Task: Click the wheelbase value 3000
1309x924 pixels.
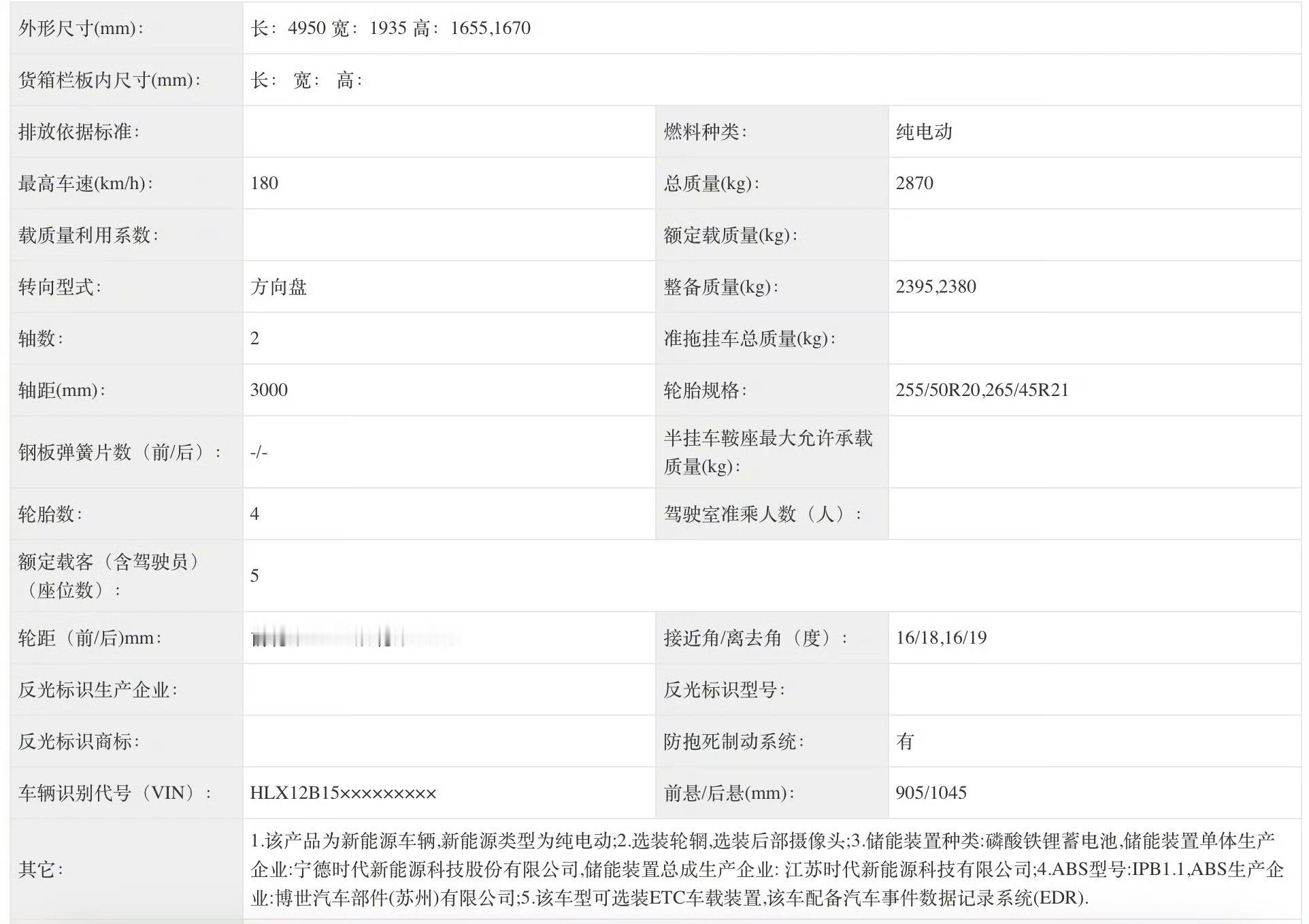Action: pos(269,391)
